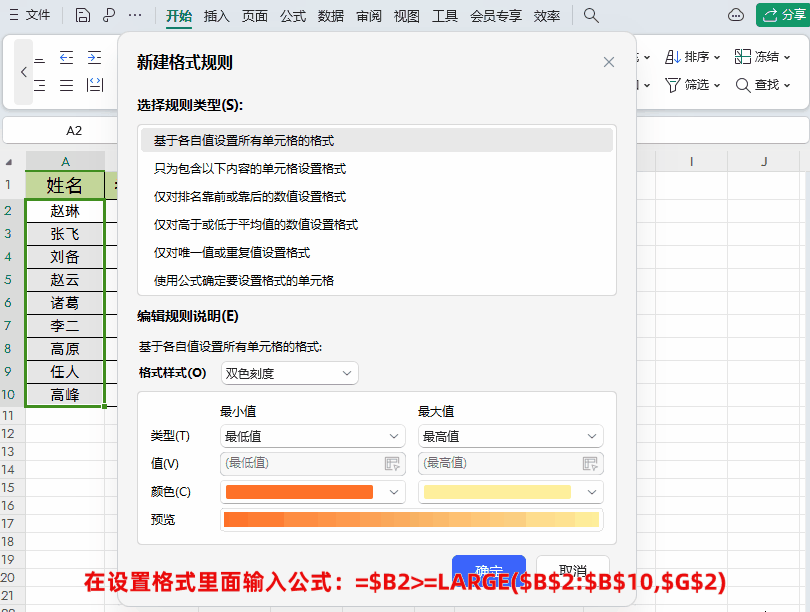Close the 新建格式规则 dialog
Image resolution: width=810 pixels, height=612 pixels.
609,62
